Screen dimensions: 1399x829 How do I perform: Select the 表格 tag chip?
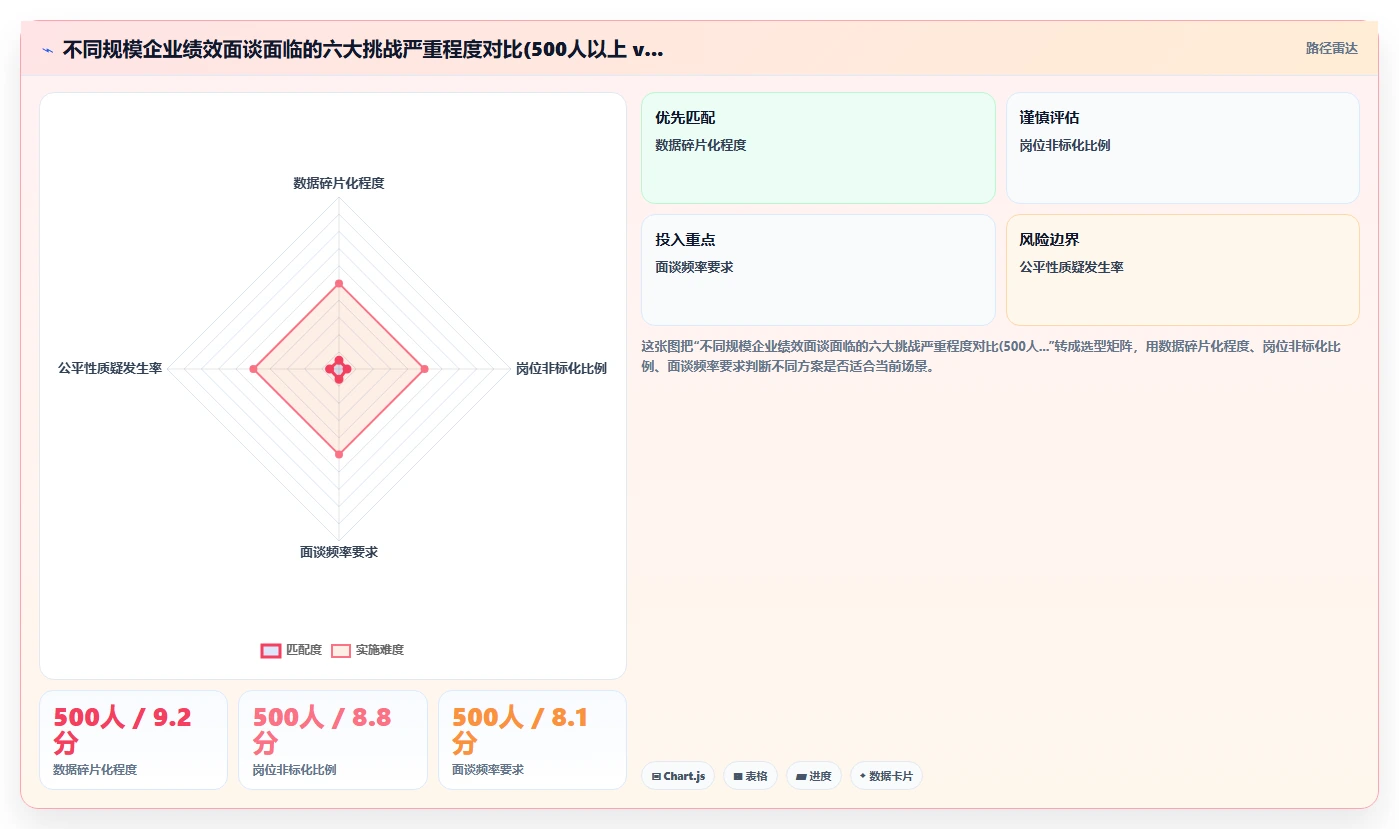pos(750,776)
